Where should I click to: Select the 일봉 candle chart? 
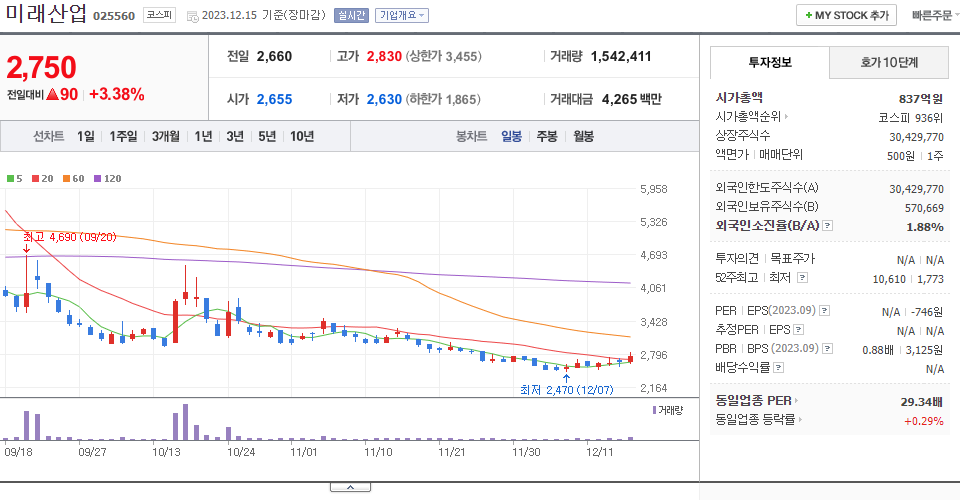pos(511,136)
